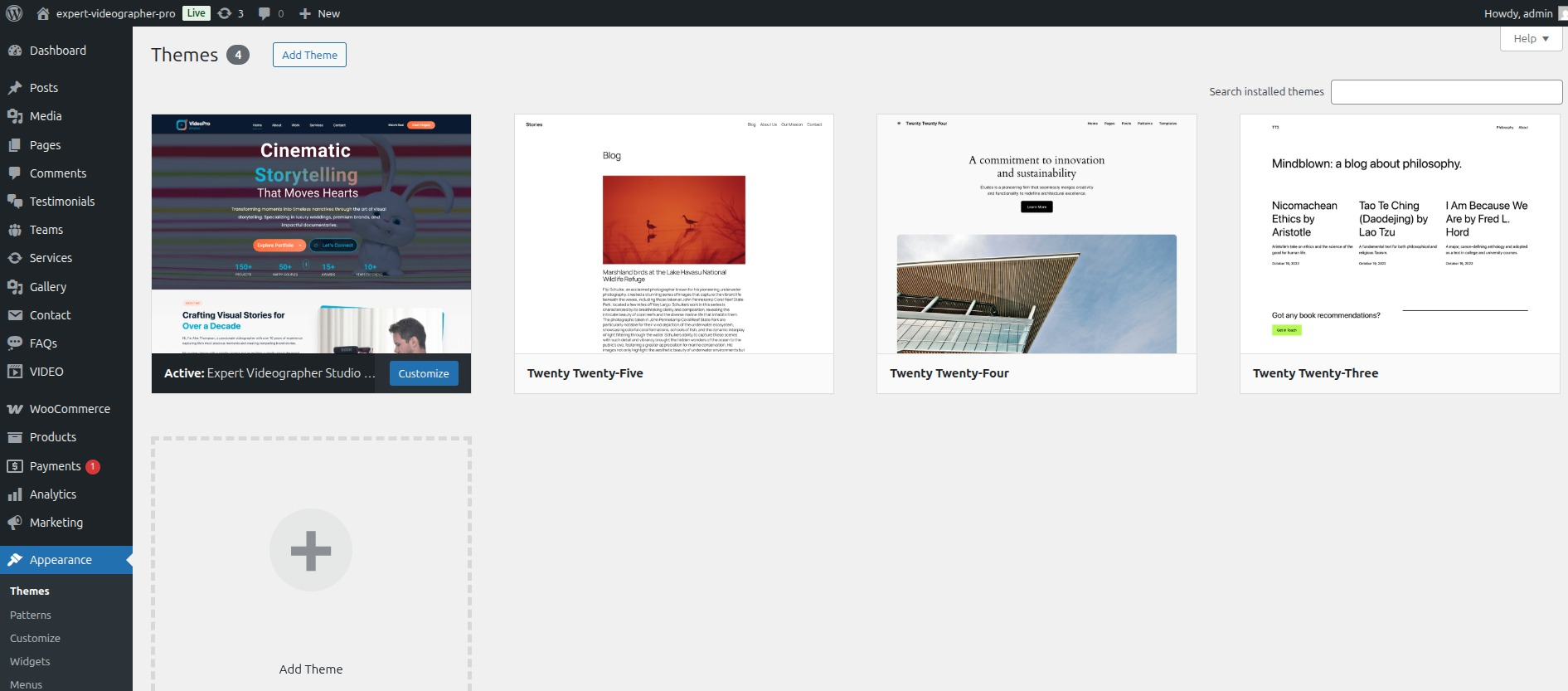Click the Marketing megaphone icon
This screenshot has height=691, width=1568.
pos(15,523)
